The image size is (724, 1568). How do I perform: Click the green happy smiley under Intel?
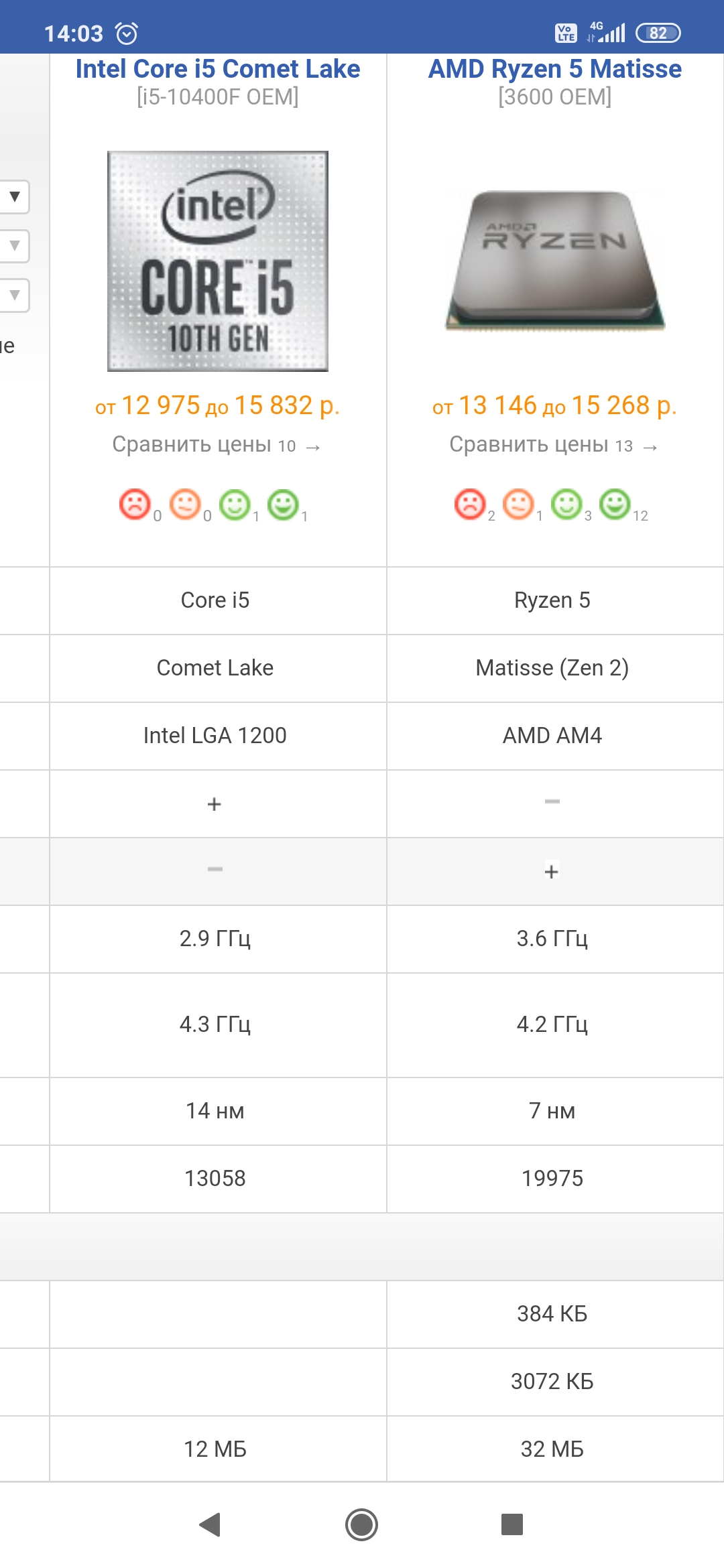[283, 504]
